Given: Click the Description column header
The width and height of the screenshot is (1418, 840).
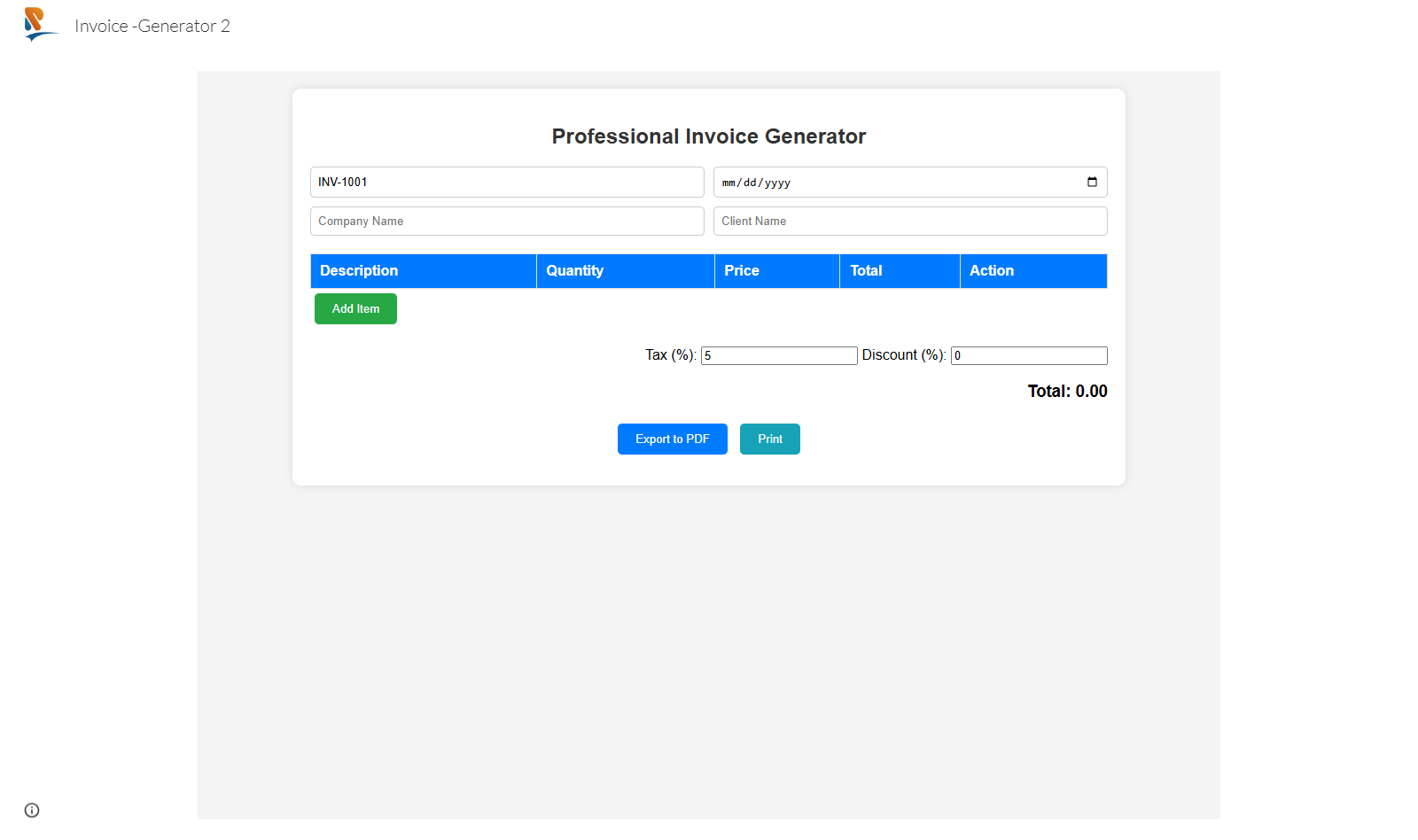Looking at the screenshot, I should (x=424, y=271).
